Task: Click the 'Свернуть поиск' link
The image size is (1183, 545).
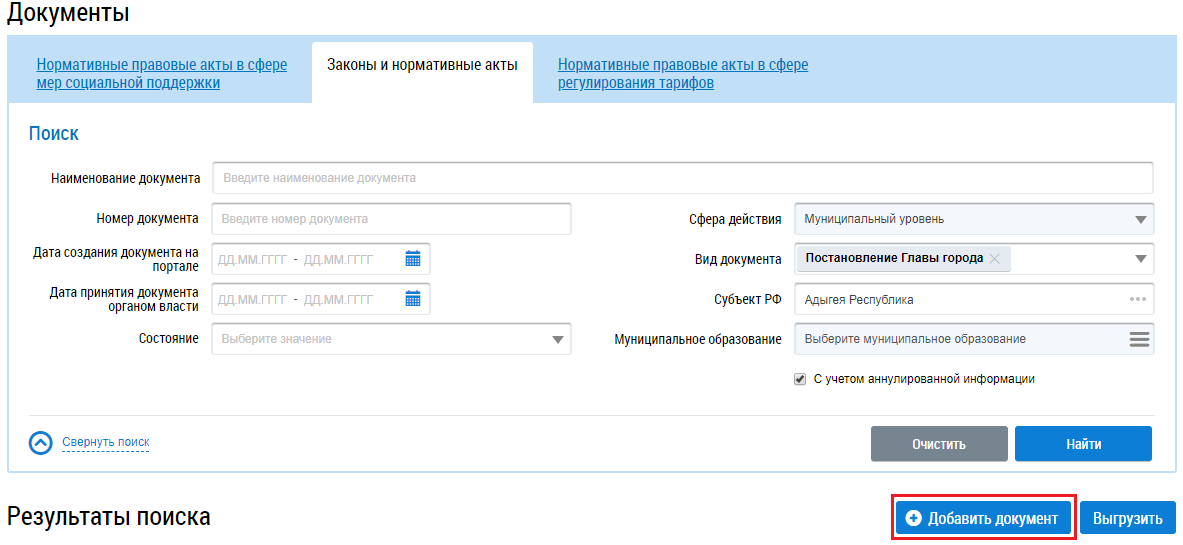Action: (x=105, y=442)
